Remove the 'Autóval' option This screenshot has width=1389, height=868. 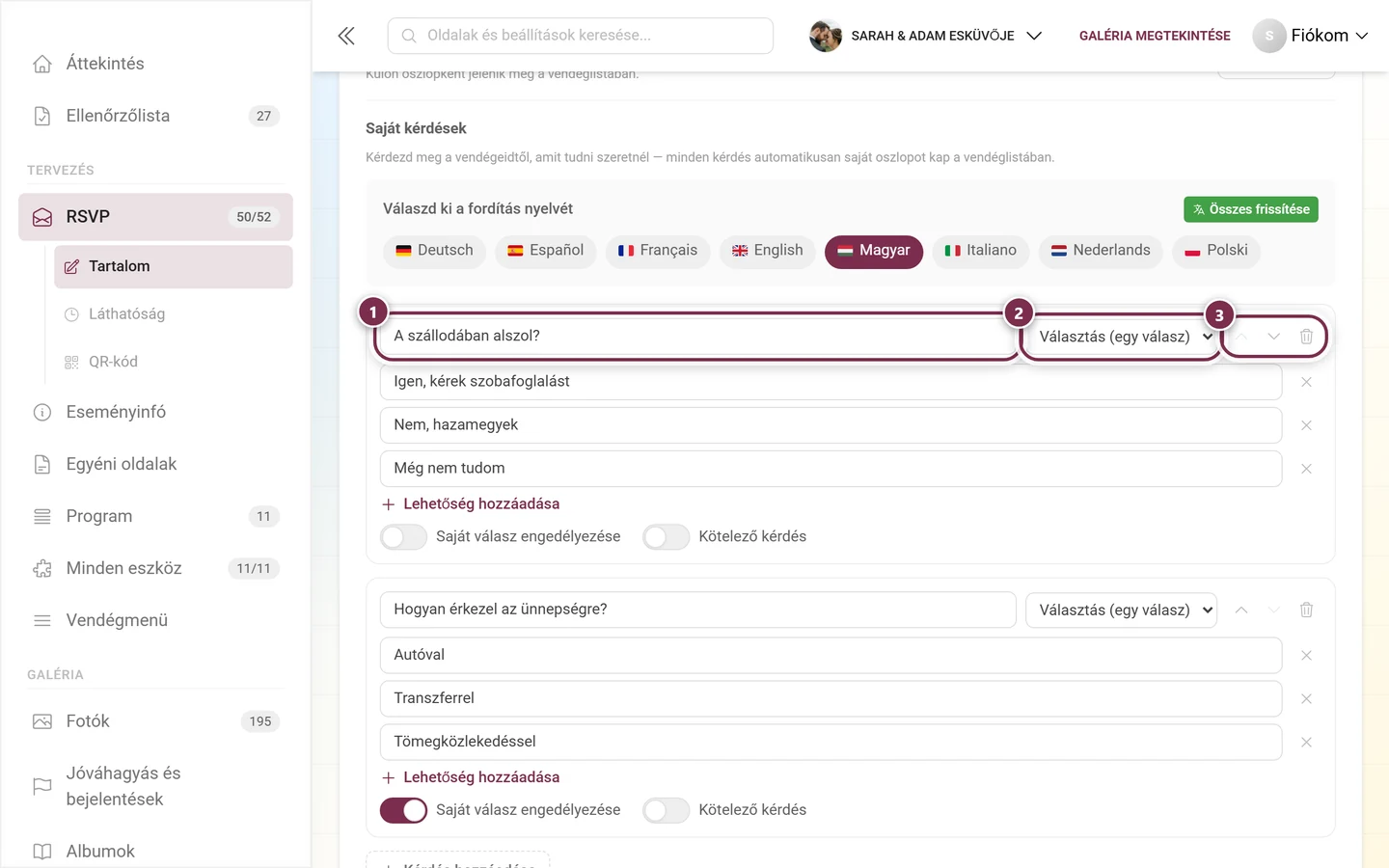click(1306, 656)
